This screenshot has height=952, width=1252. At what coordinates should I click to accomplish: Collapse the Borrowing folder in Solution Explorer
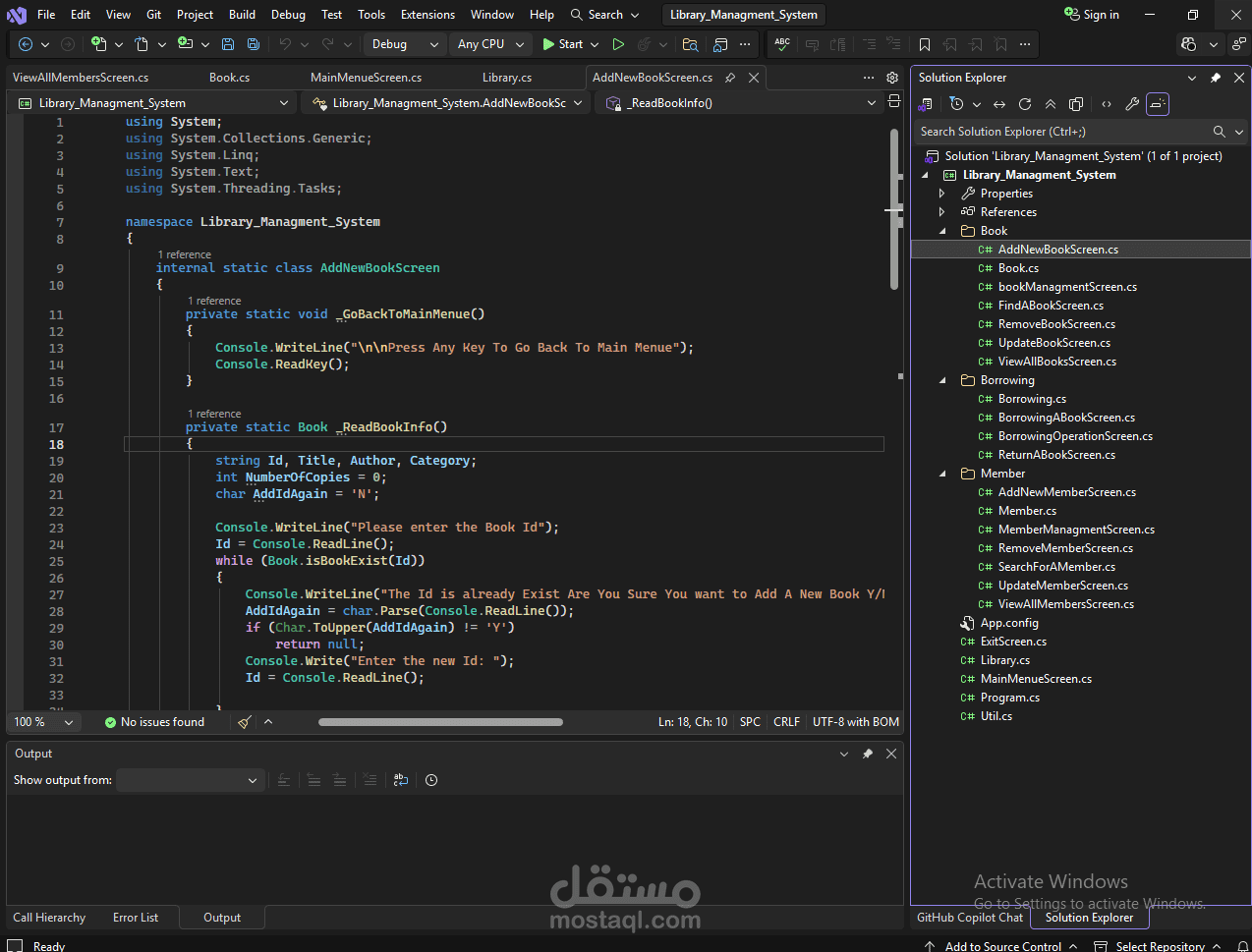(x=942, y=380)
